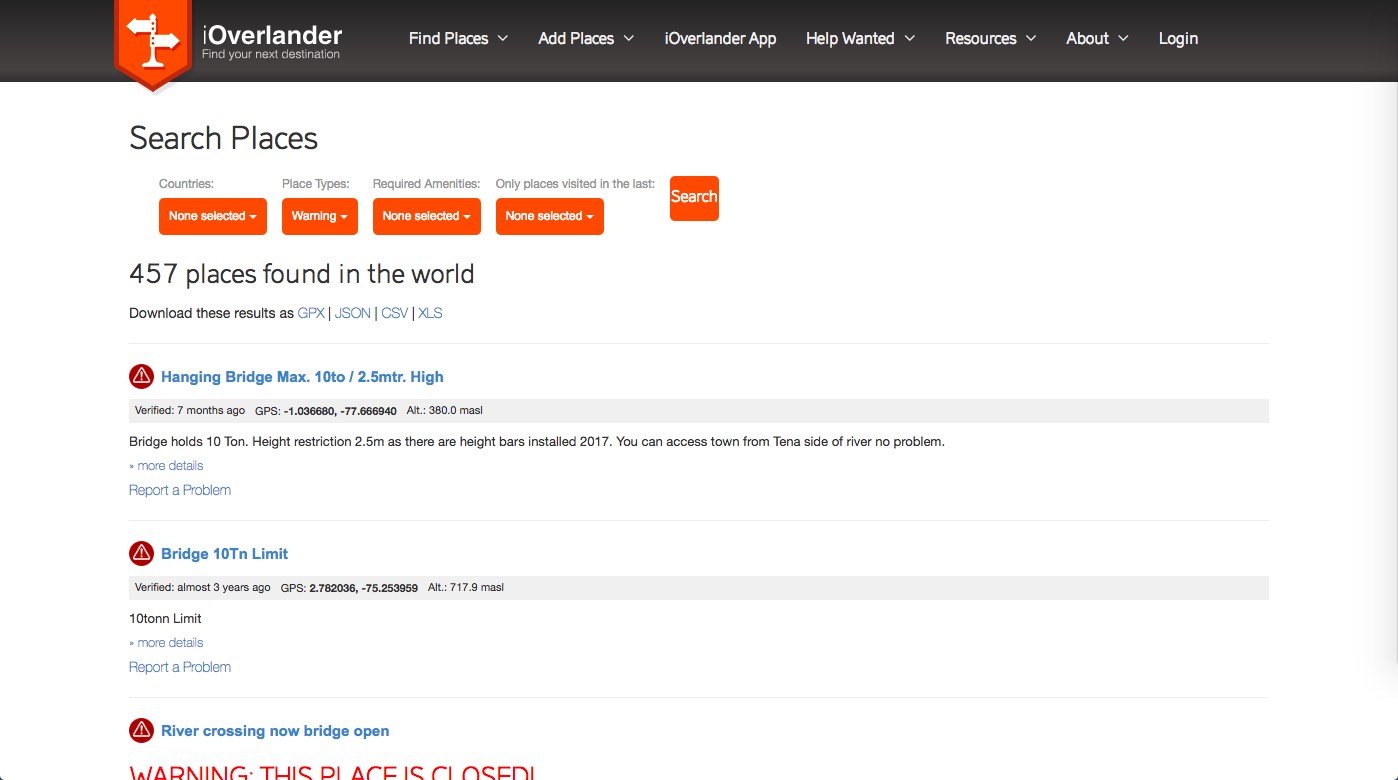The image size is (1398, 780).
Task: Open Hanging Bridge Max. 10to place link
Action: pos(302,377)
